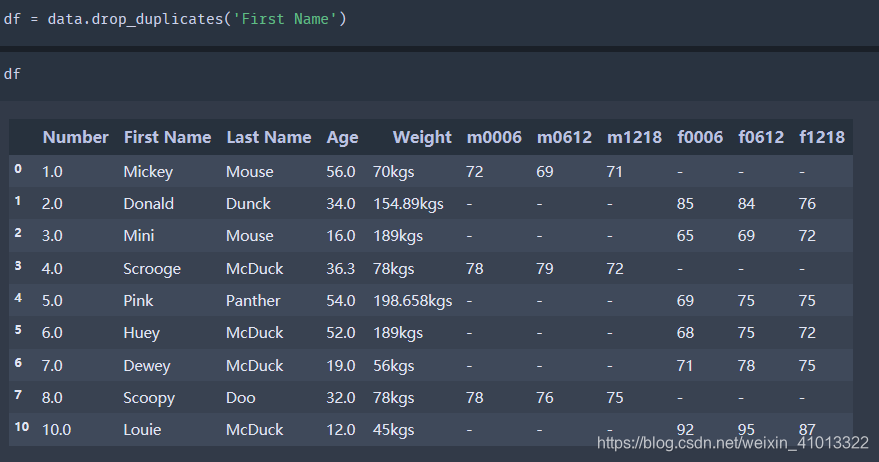Click the weight value '56kgs'
The height and width of the screenshot is (462, 879).
tap(393, 366)
